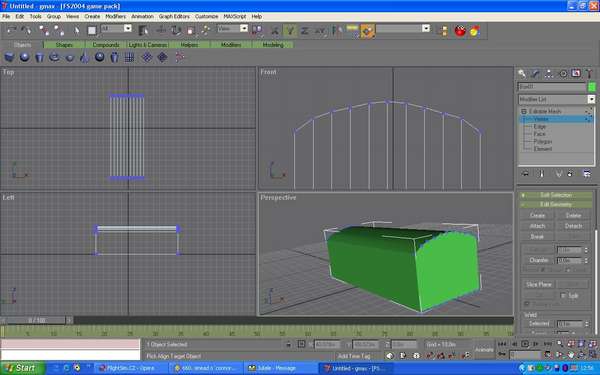Expand the Soft Selection rollout
This screenshot has width=600, height=375.
tap(556, 195)
